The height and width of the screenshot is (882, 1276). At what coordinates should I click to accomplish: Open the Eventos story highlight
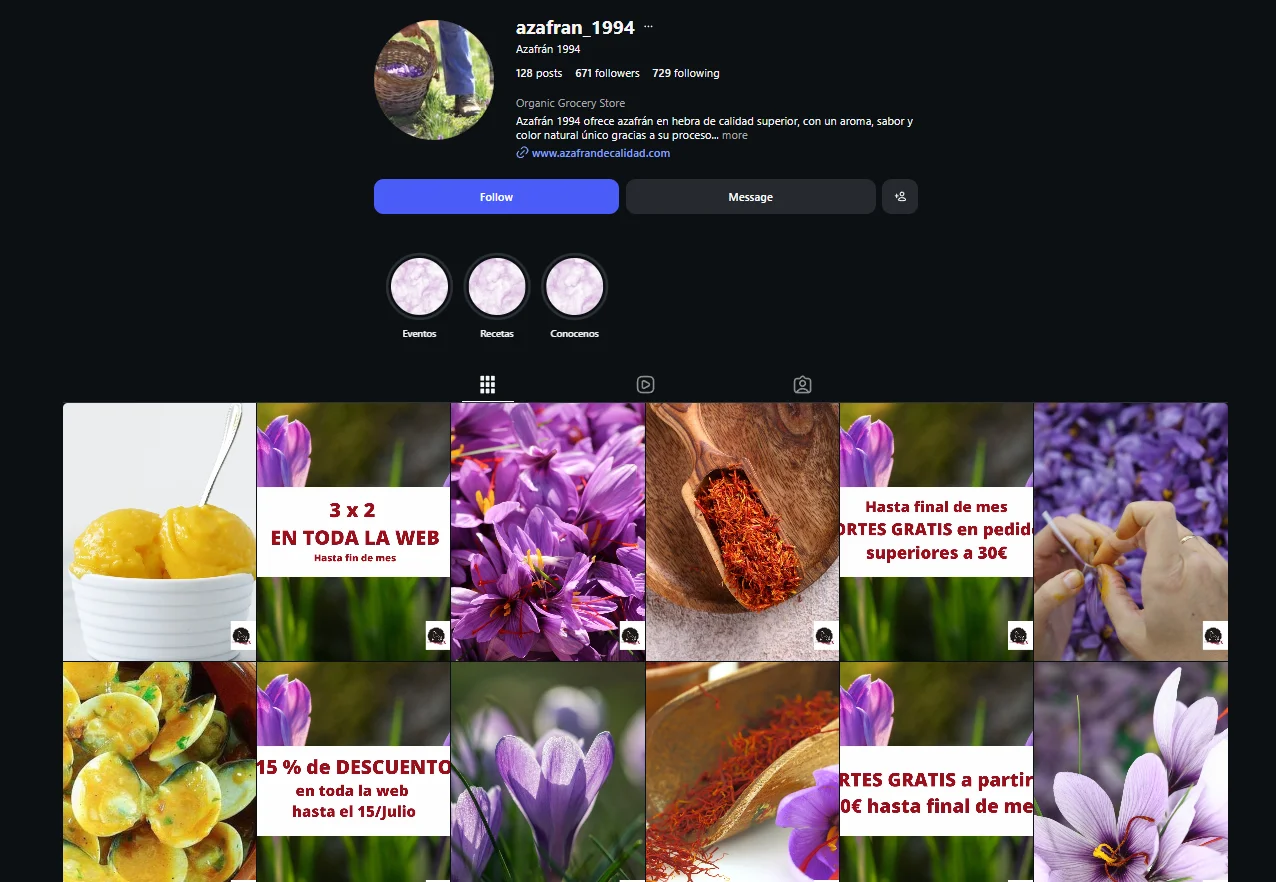419,286
